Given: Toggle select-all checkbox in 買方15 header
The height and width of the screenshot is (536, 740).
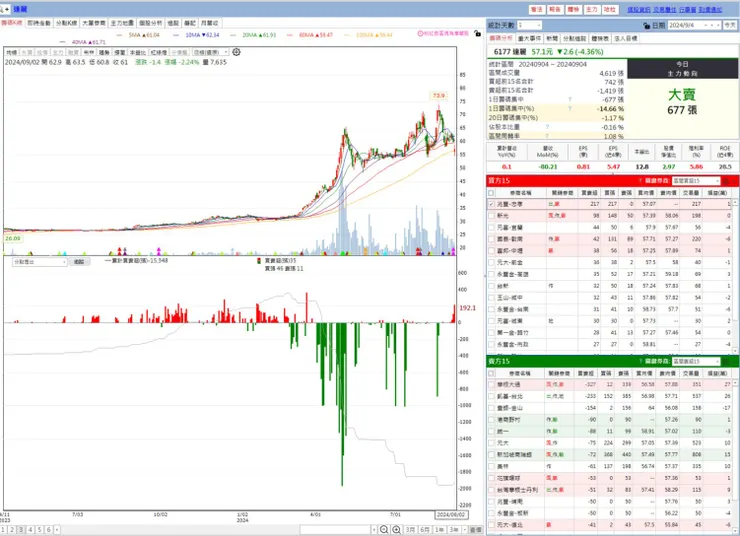Looking at the screenshot, I should pyautogui.click(x=491, y=193).
